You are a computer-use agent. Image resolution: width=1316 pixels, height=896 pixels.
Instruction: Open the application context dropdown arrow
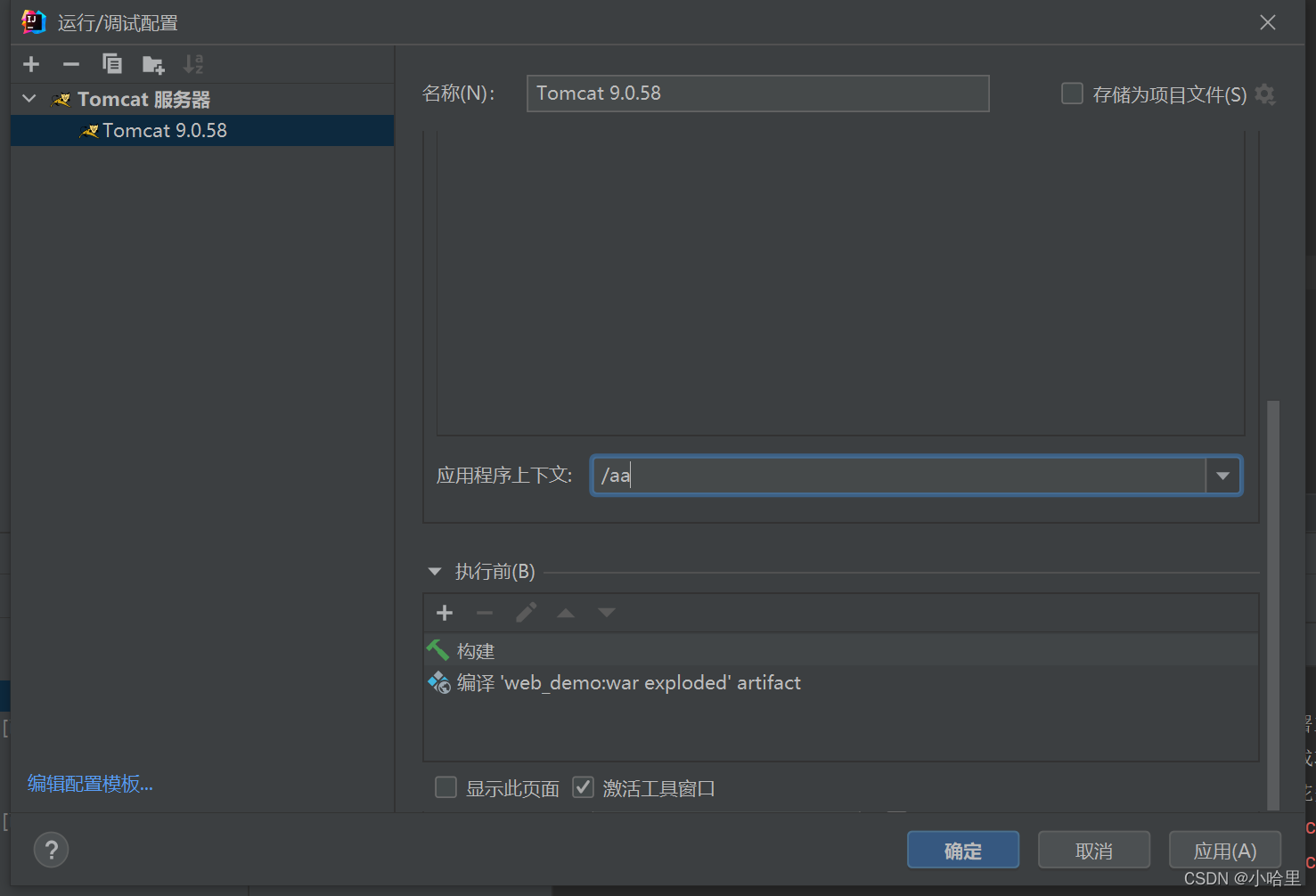pos(1223,476)
